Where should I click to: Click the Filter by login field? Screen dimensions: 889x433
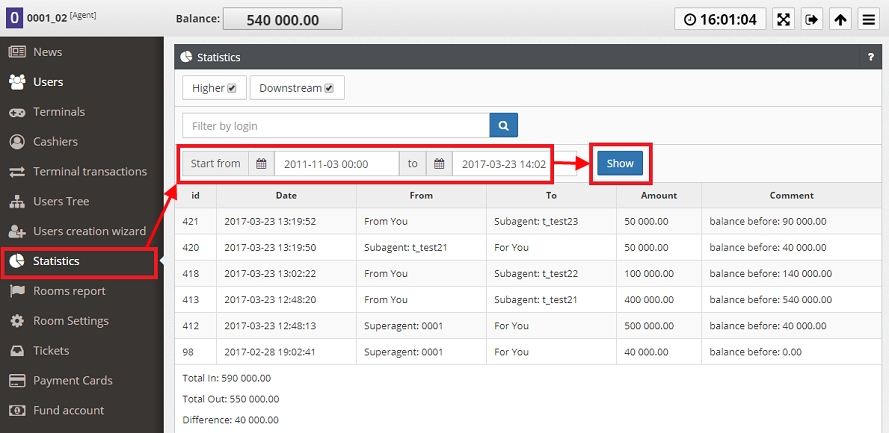pos(335,126)
